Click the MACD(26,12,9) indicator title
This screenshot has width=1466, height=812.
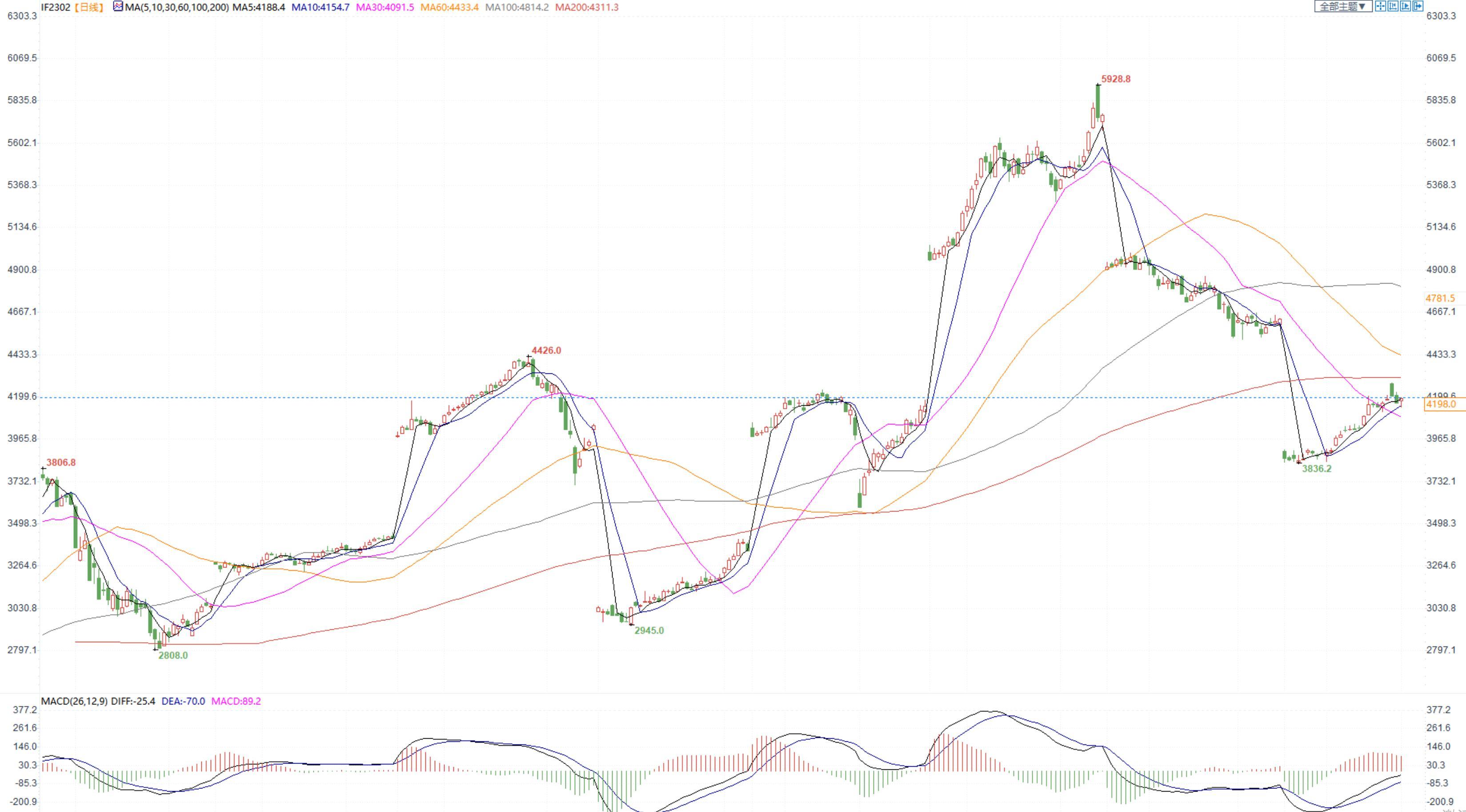(74, 701)
